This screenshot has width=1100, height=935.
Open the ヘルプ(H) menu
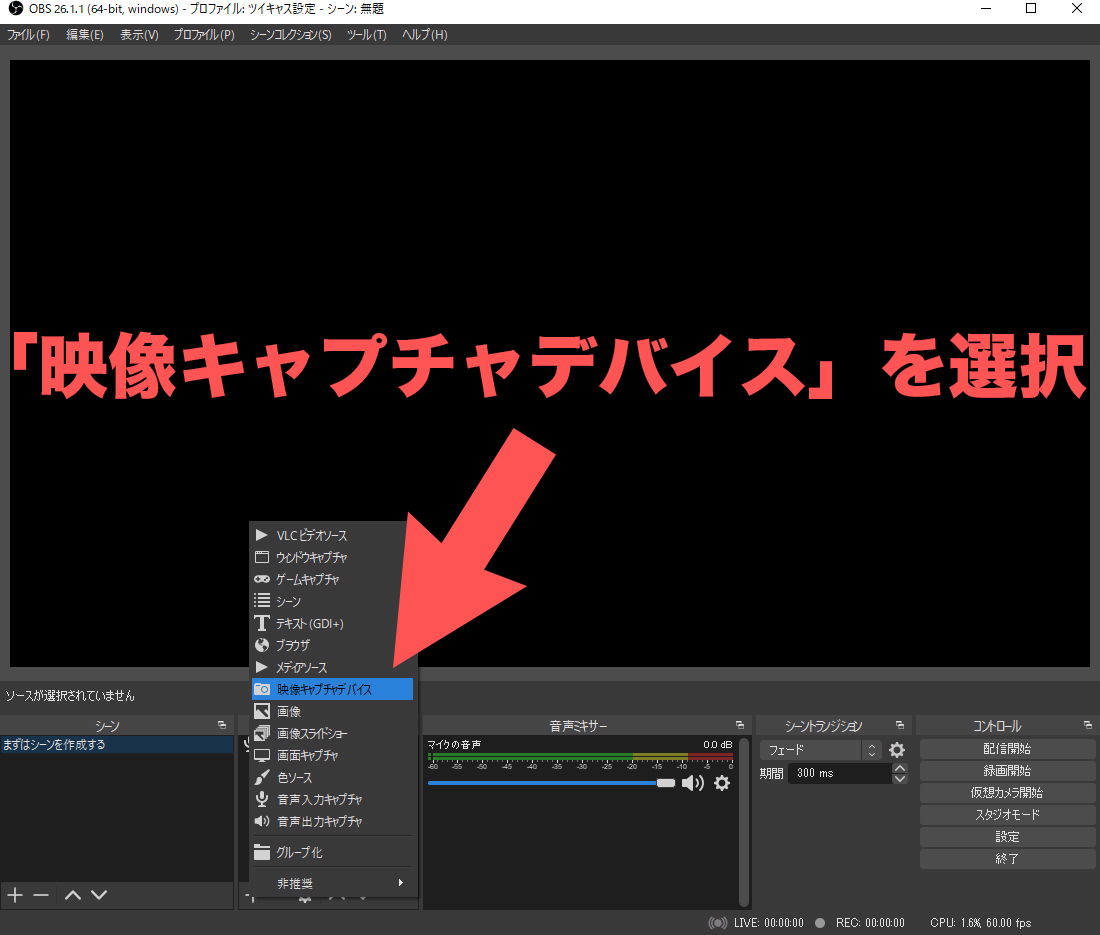click(x=424, y=34)
